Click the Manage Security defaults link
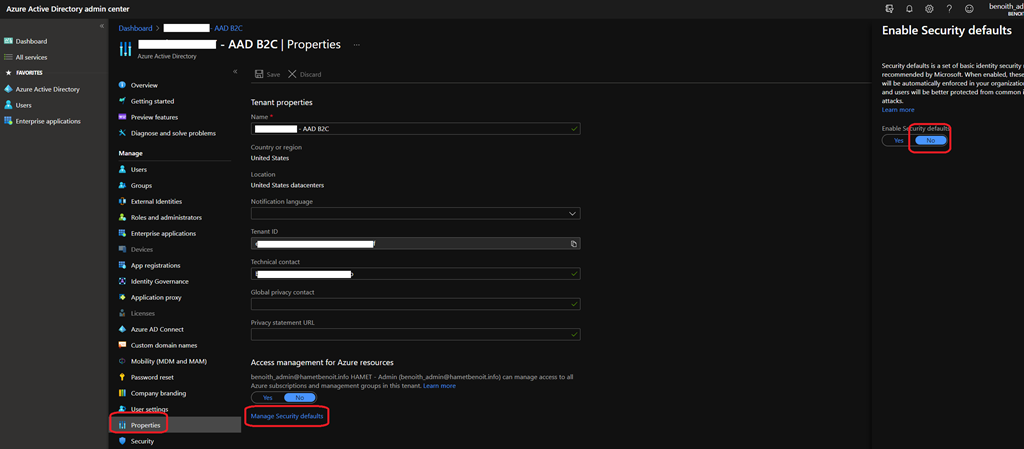The width and height of the screenshot is (1024, 449). click(x=288, y=415)
